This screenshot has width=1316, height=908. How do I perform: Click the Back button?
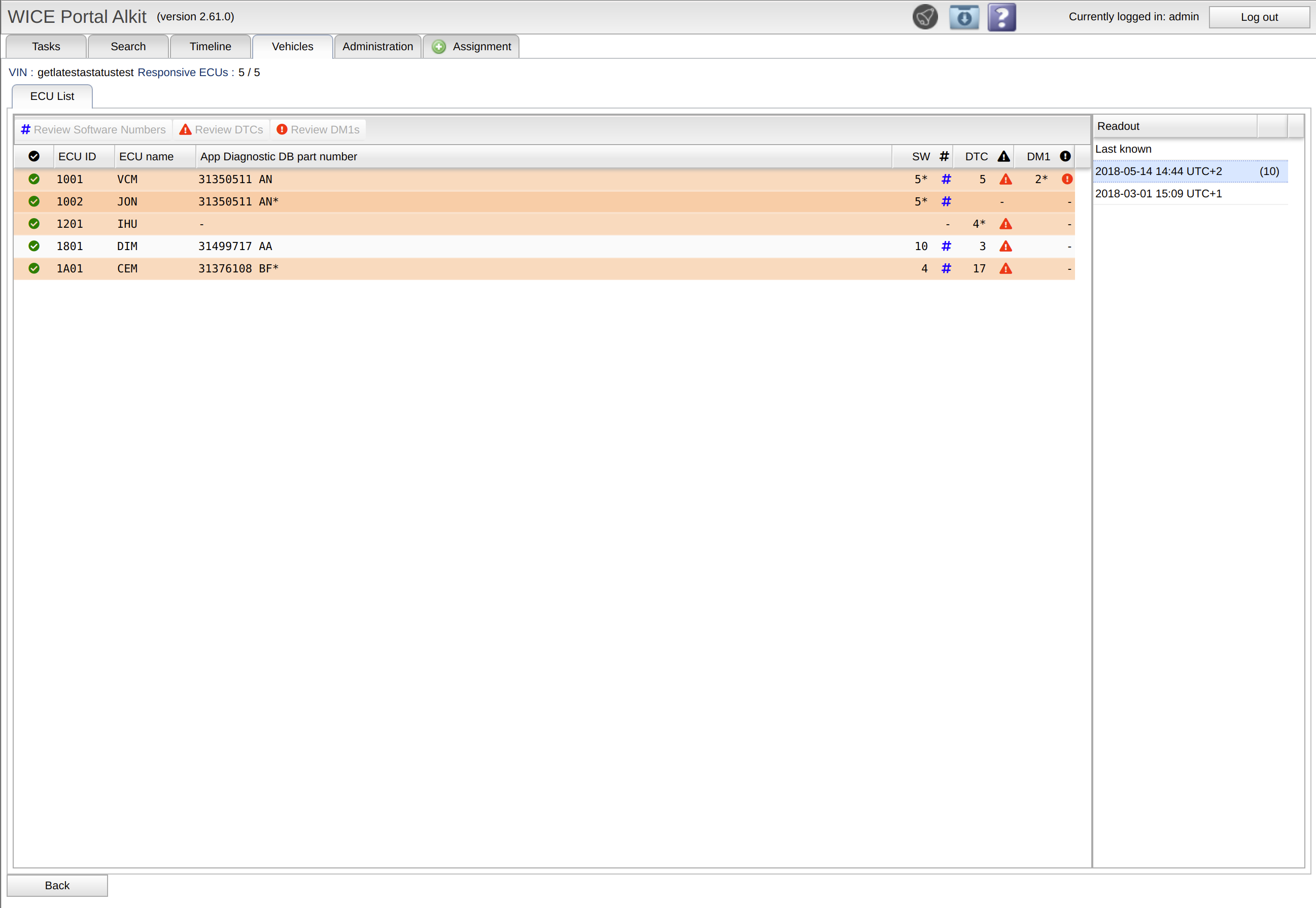click(57, 885)
